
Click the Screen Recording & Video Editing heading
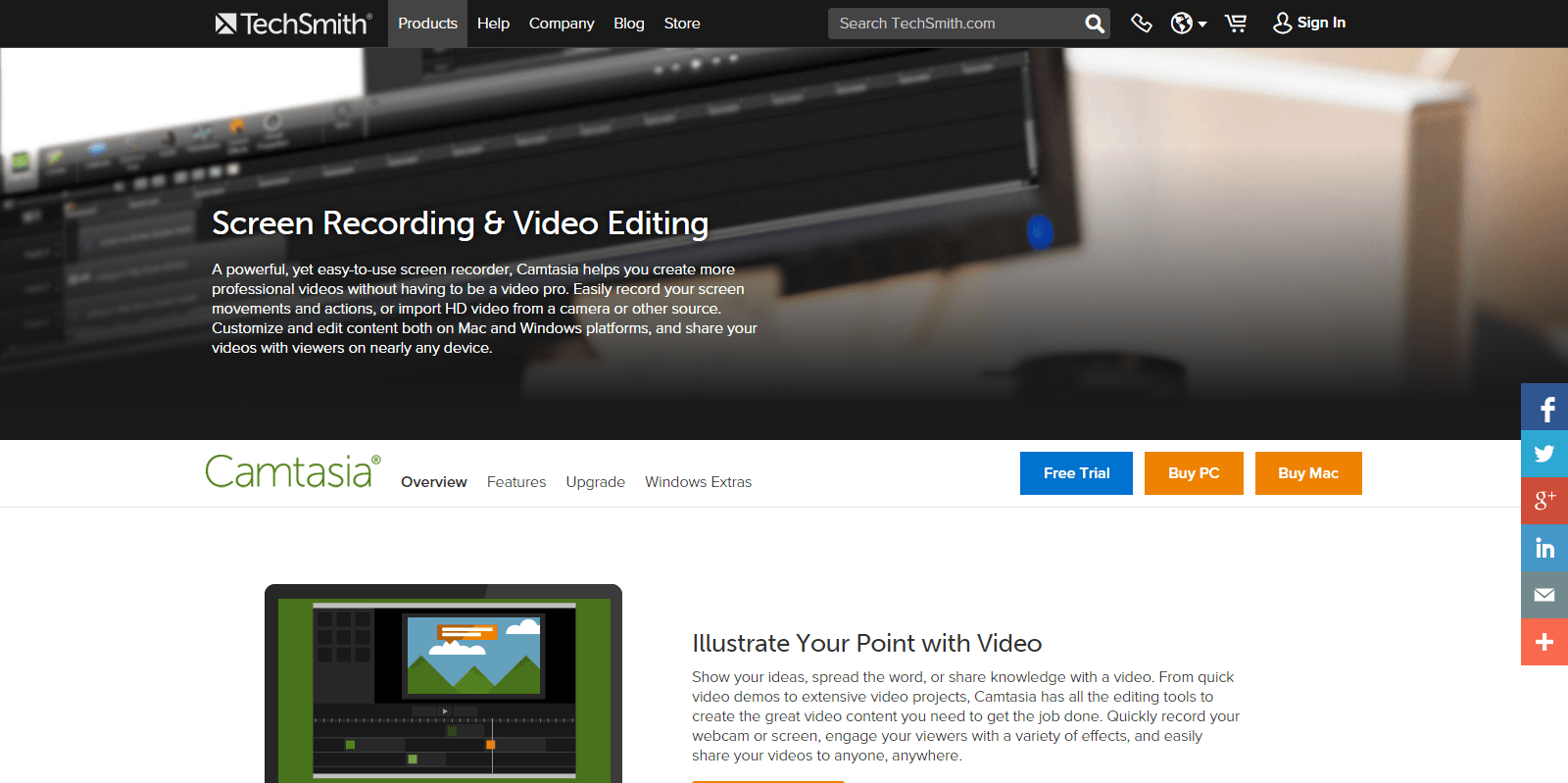(460, 223)
